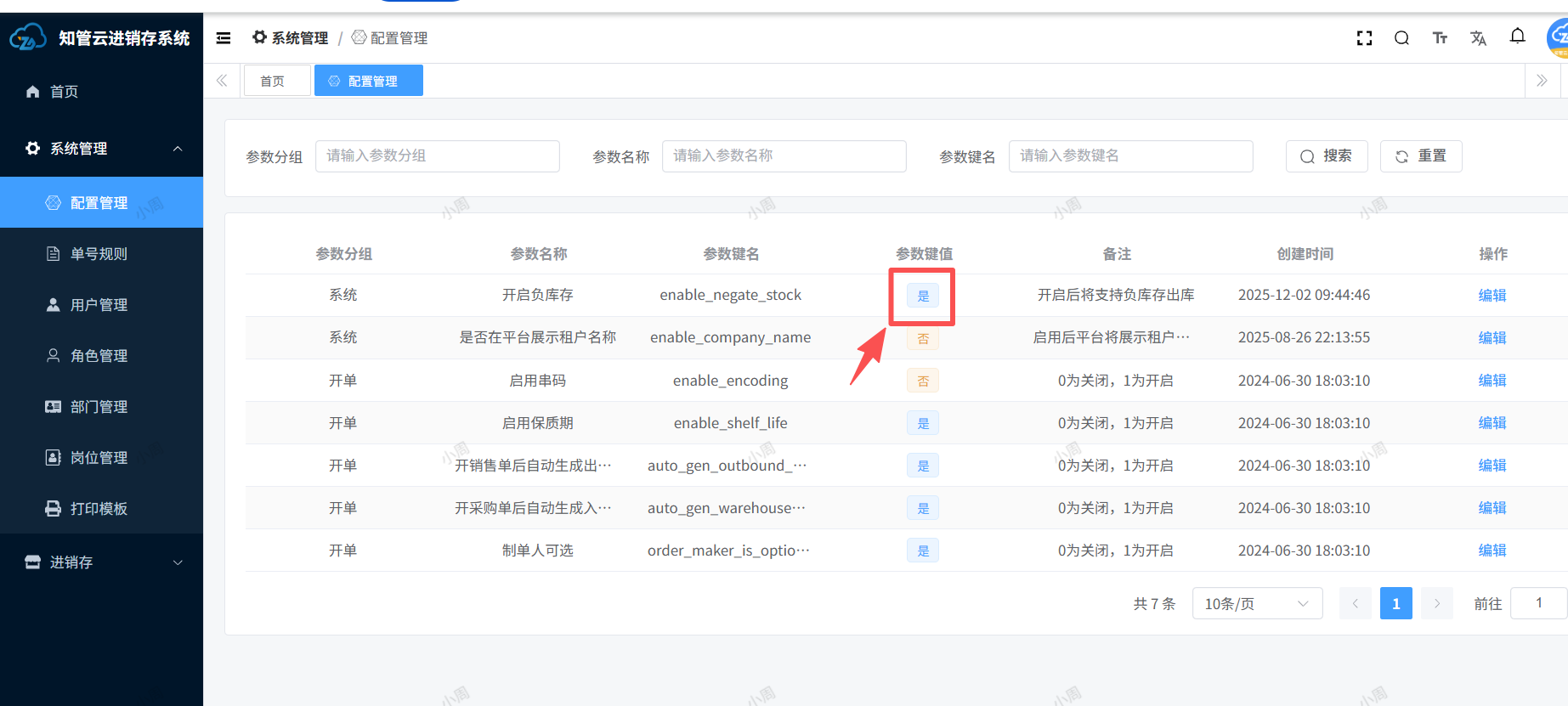Click the language translation icon

(1478, 38)
